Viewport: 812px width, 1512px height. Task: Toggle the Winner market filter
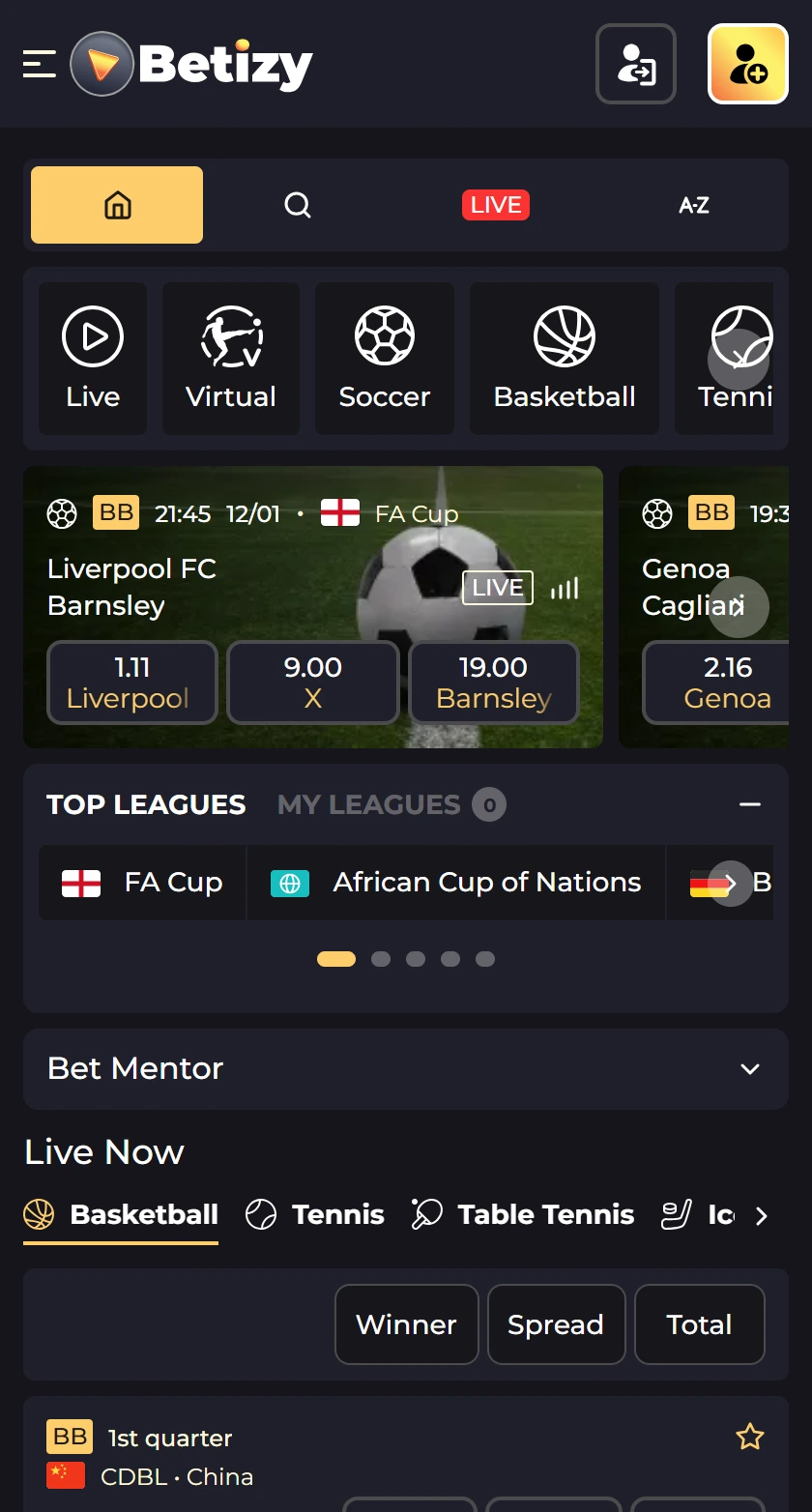406,1323
